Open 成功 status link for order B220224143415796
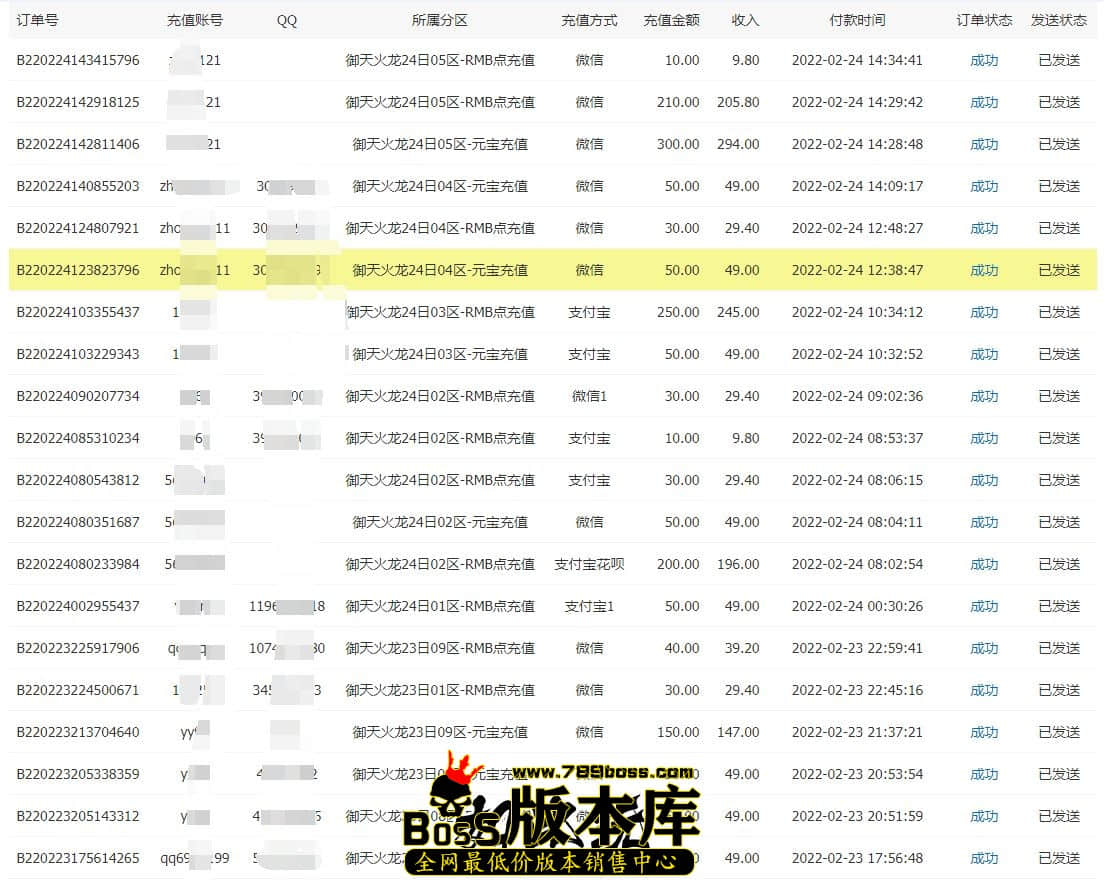Image resolution: width=1104 pixels, height=882 pixels. [x=984, y=60]
